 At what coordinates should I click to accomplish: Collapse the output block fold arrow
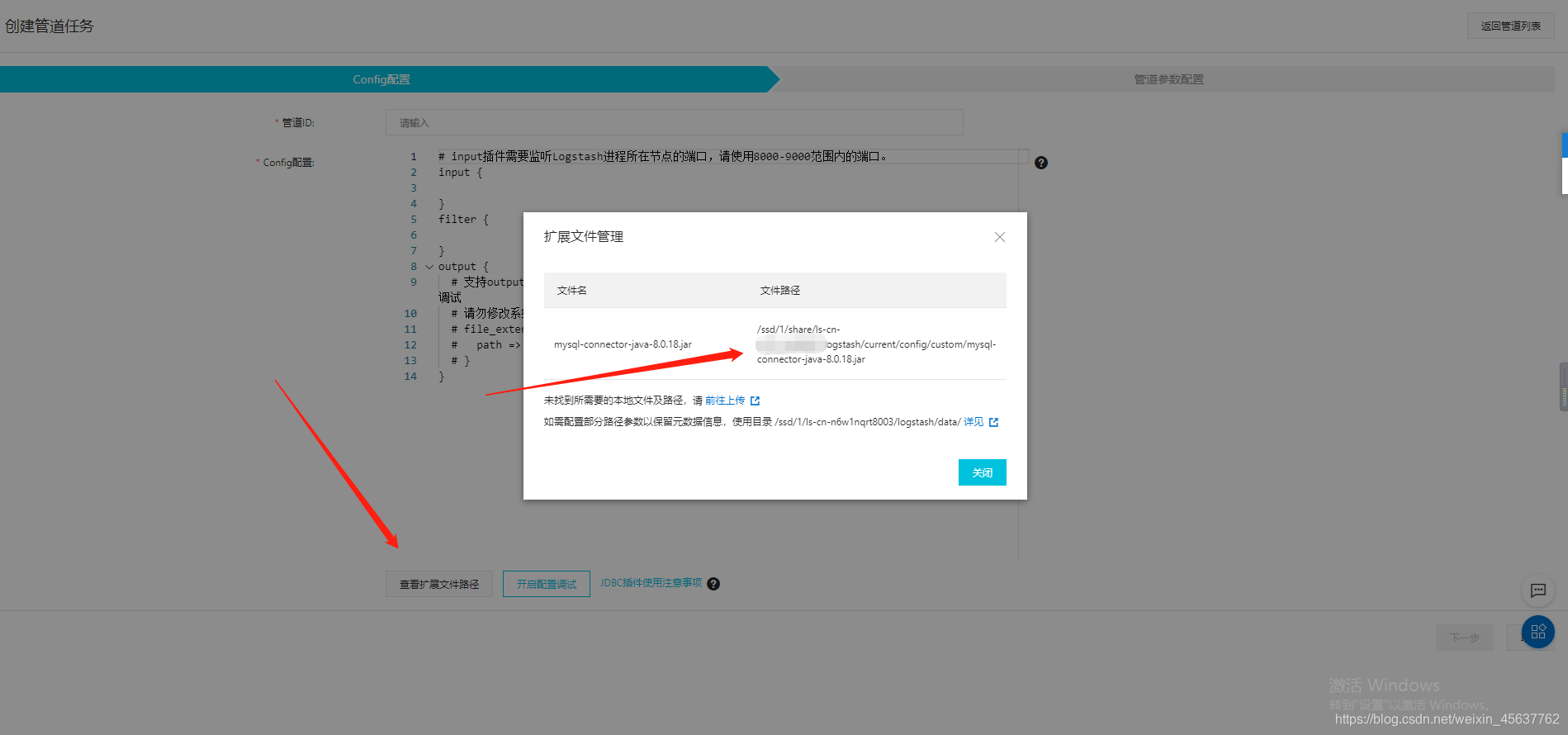pos(429,267)
